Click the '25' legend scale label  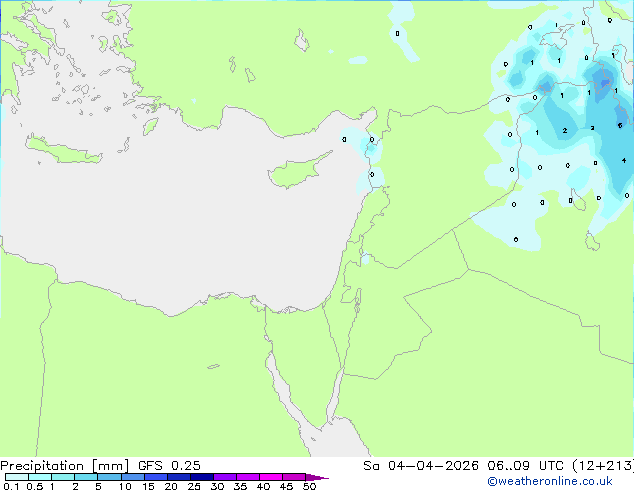point(194,486)
